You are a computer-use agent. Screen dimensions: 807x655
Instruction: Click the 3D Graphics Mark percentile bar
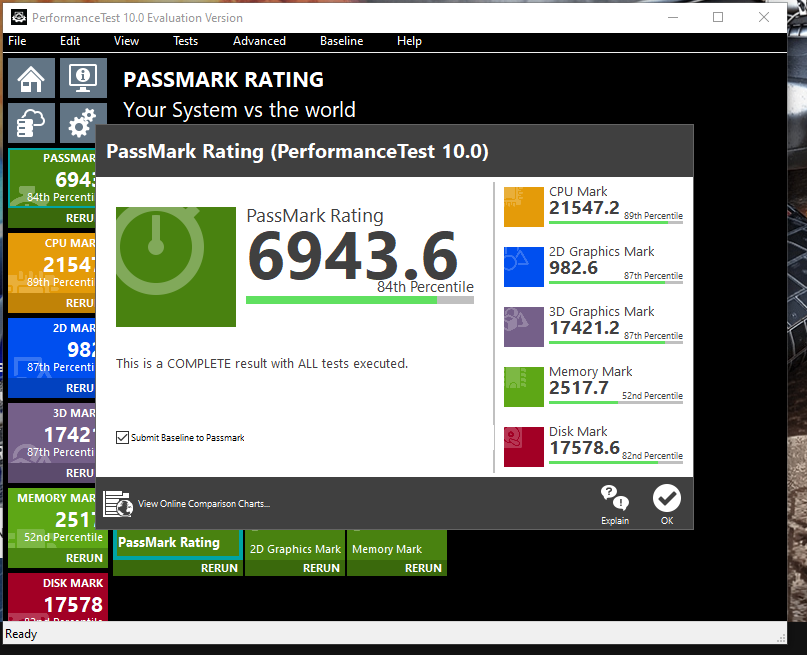tap(616, 342)
